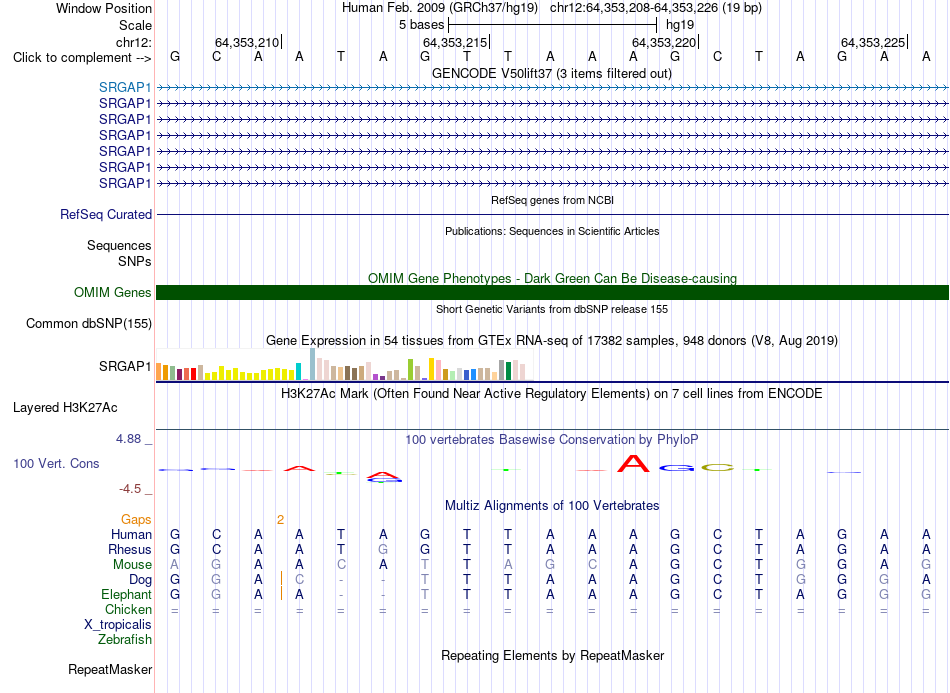Image resolution: width=950 pixels, height=693 pixels.
Task: Open 'RefSeq genes from NCBI' track title
Action: 553,200
